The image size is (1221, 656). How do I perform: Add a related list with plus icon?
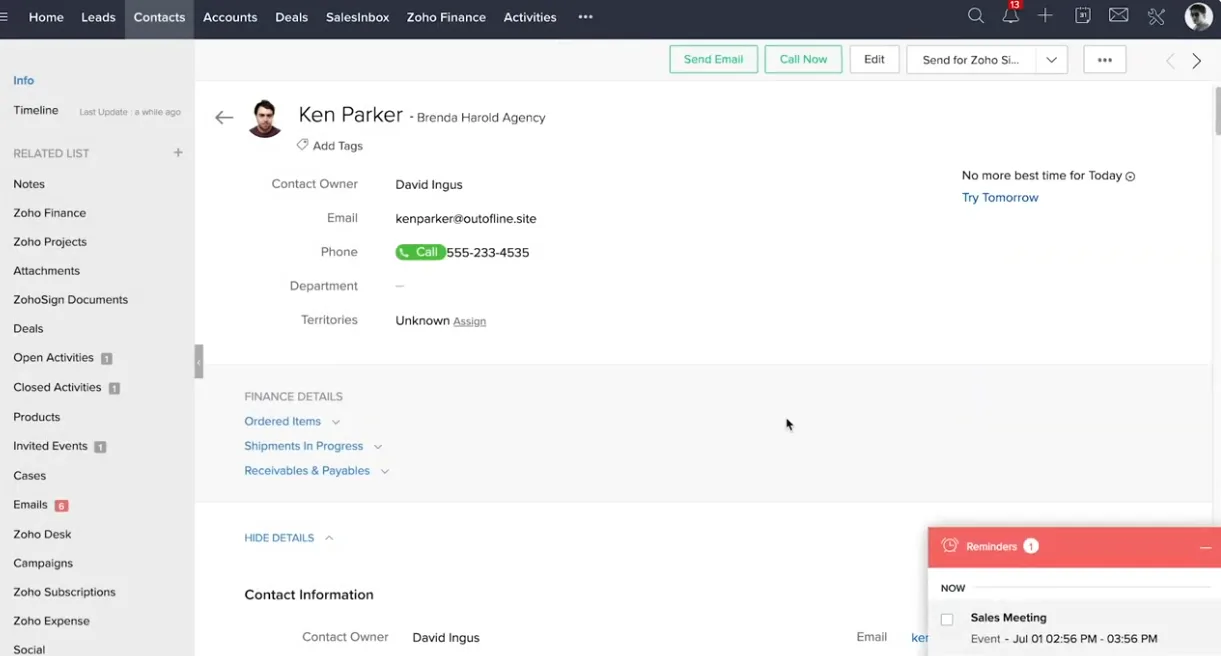click(178, 153)
